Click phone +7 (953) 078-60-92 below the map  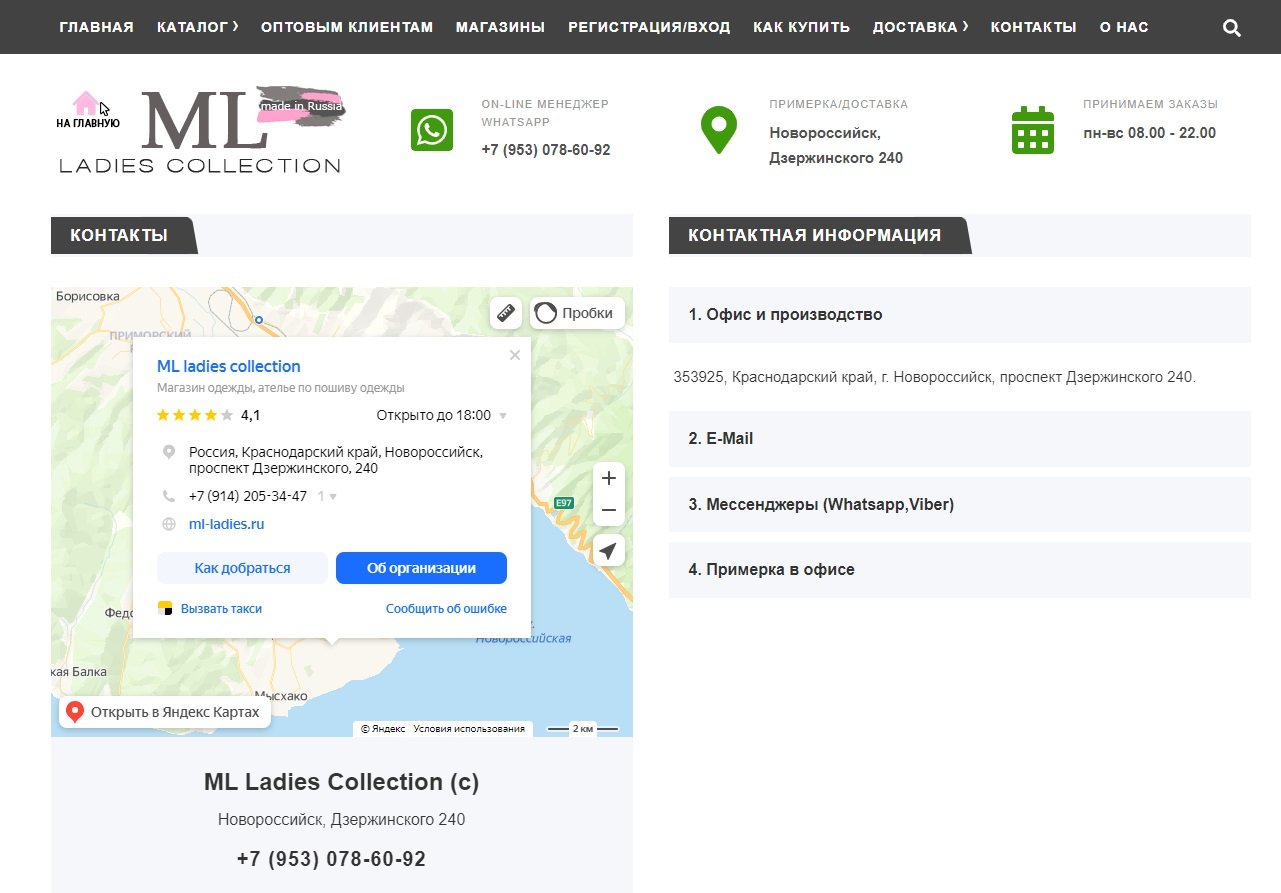(x=331, y=859)
